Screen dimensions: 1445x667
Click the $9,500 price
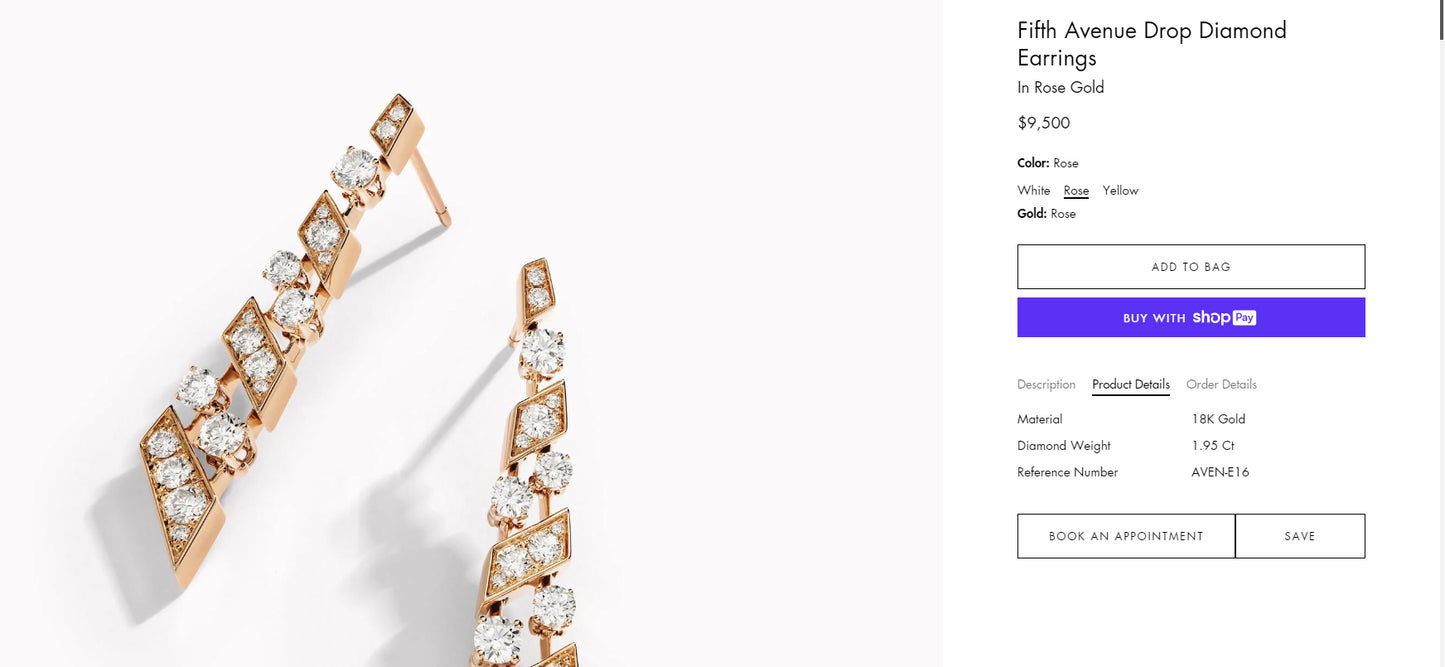click(1043, 123)
